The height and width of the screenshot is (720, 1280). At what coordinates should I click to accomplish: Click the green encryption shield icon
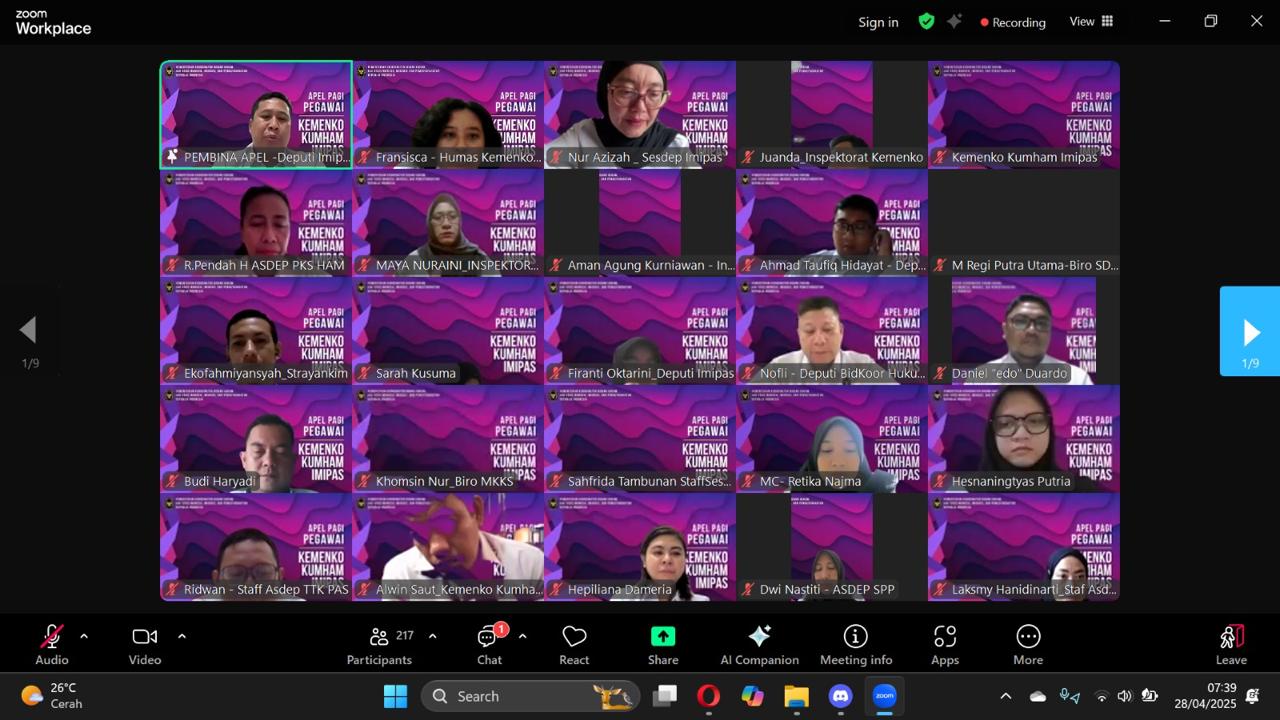(926, 21)
